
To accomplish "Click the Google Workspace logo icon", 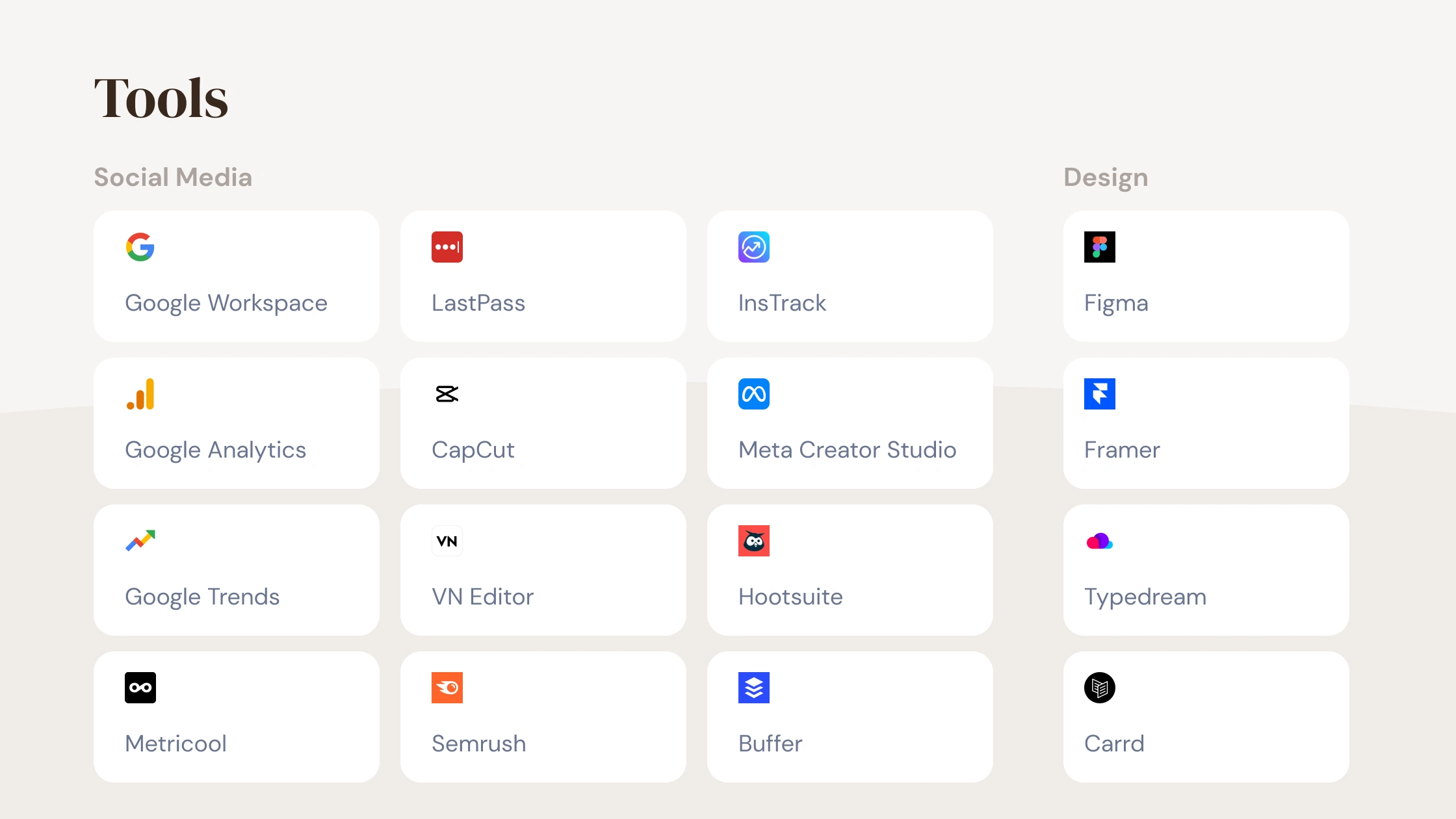I will click(x=140, y=247).
